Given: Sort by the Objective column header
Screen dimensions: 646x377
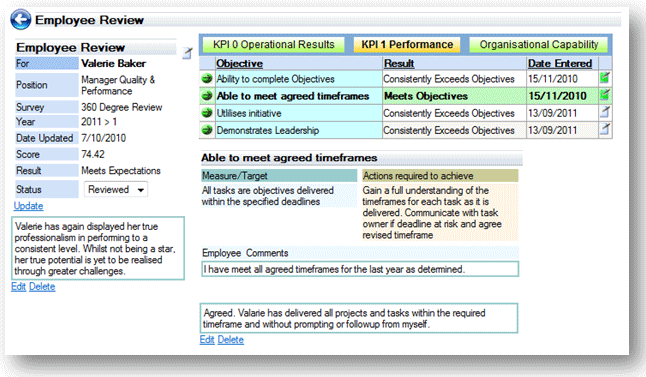Looking at the screenshot, I should point(239,63).
